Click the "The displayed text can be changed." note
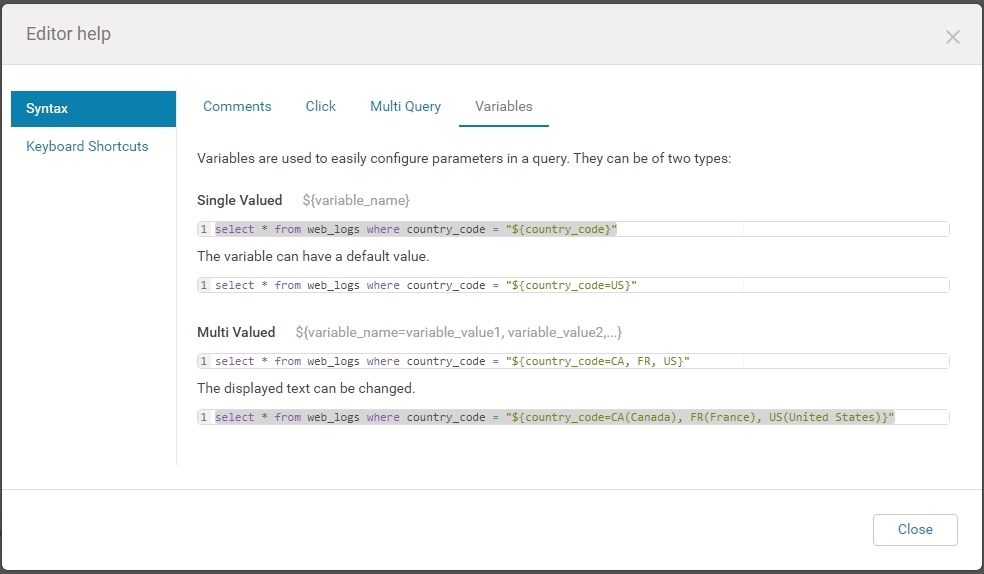Viewport: 984px width, 574px height. point(306,388)
